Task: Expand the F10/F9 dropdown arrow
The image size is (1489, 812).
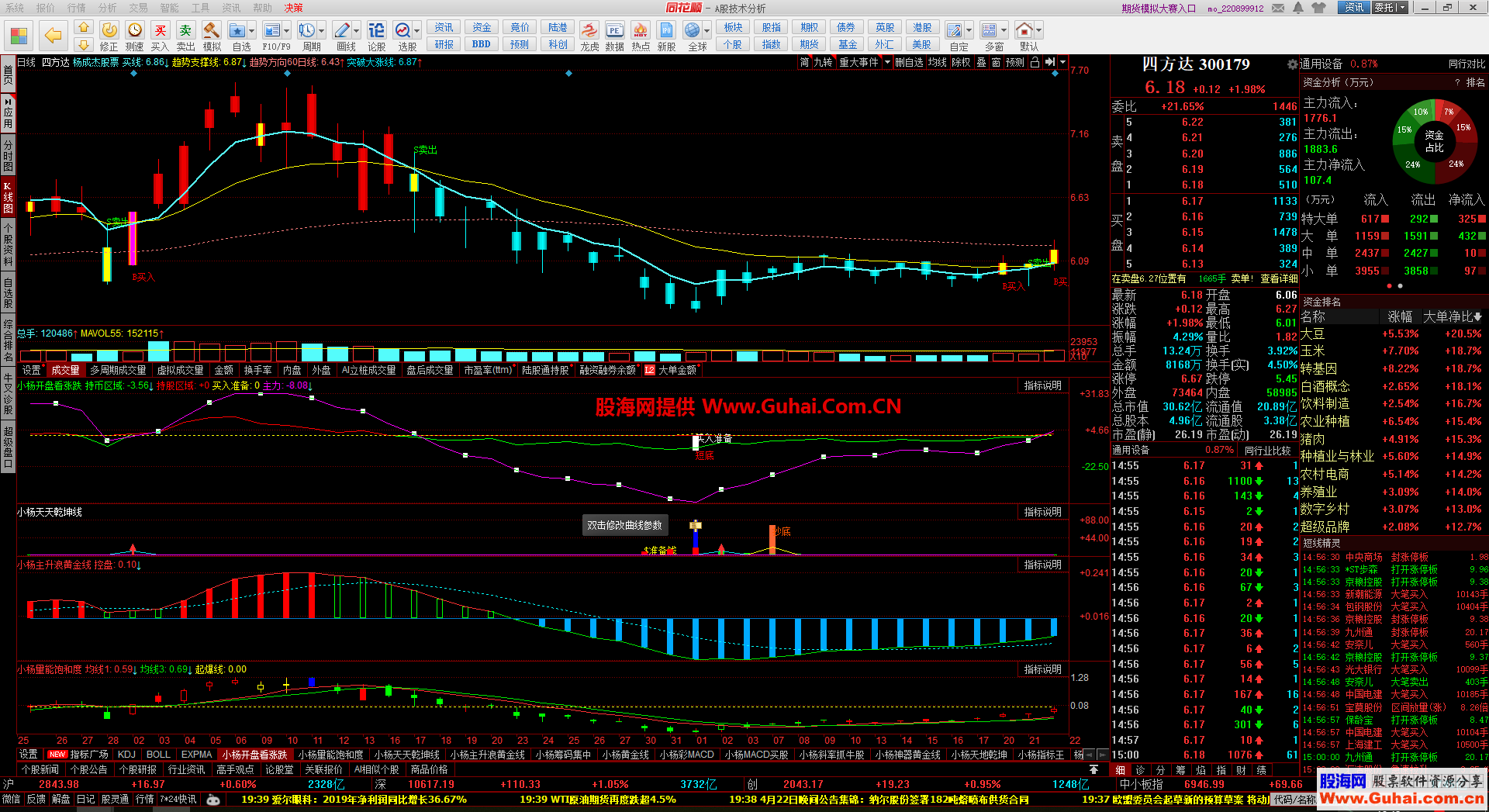Action: (287, 30)
